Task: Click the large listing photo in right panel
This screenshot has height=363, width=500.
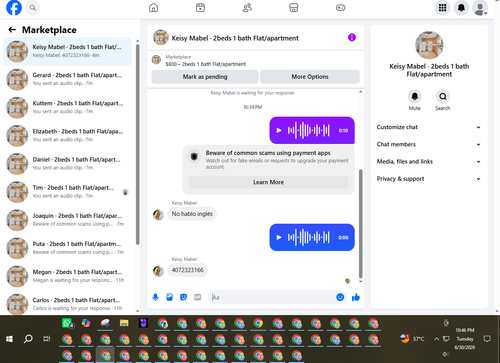Action: [429, 45]
